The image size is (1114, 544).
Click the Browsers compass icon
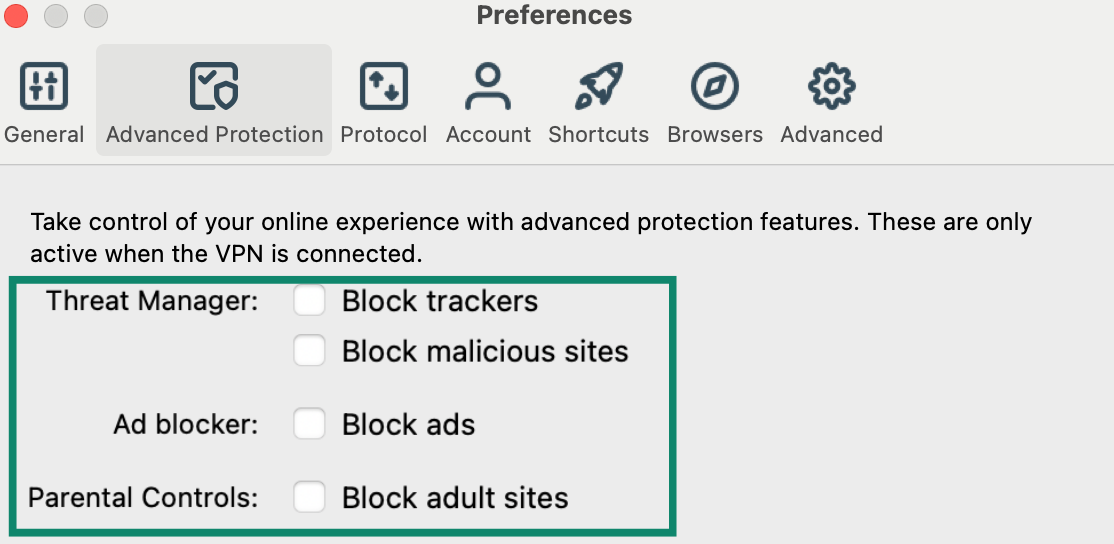coord(714,87)
